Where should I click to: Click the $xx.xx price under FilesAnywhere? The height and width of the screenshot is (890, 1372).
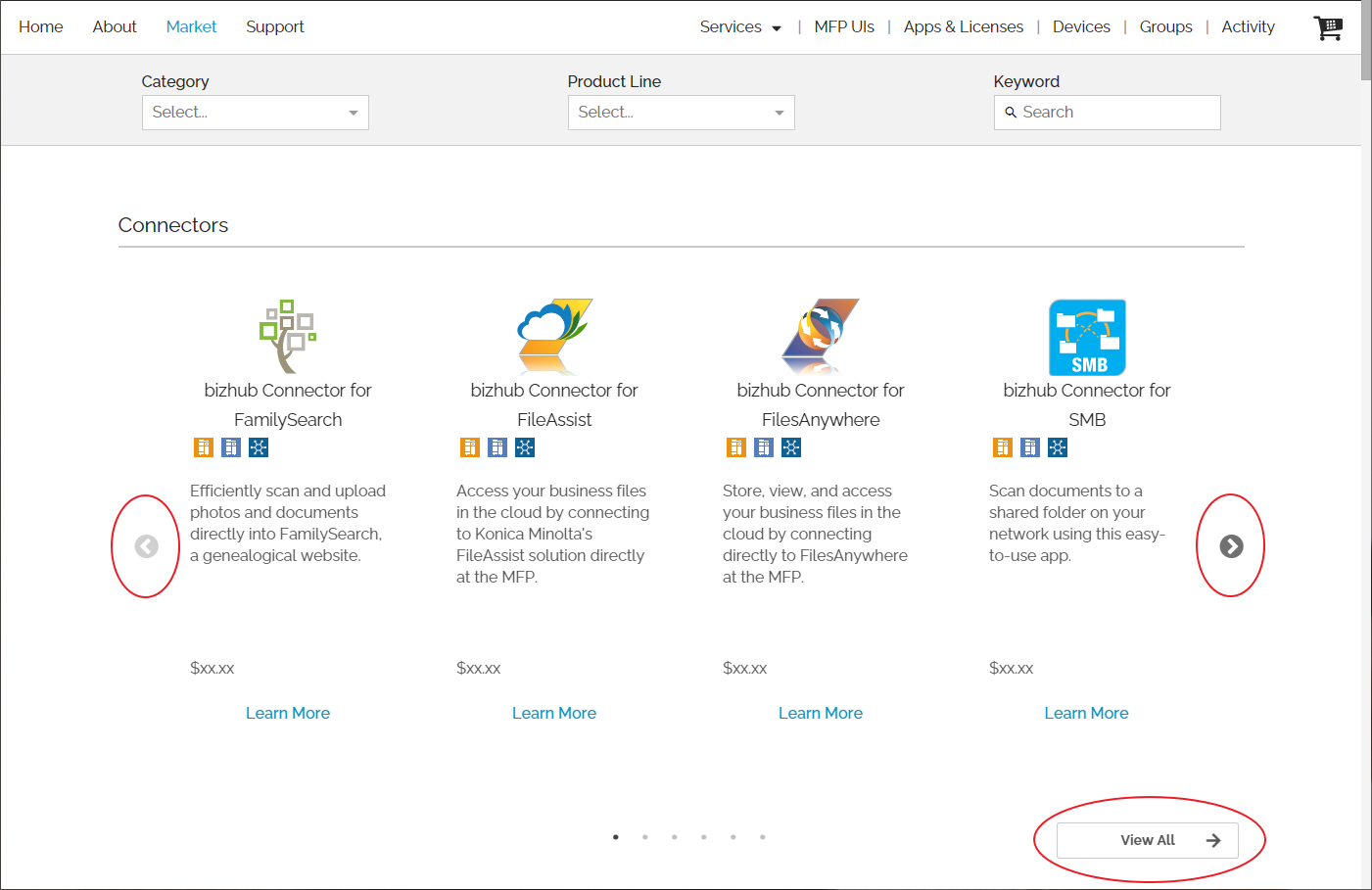click(745, 668)
